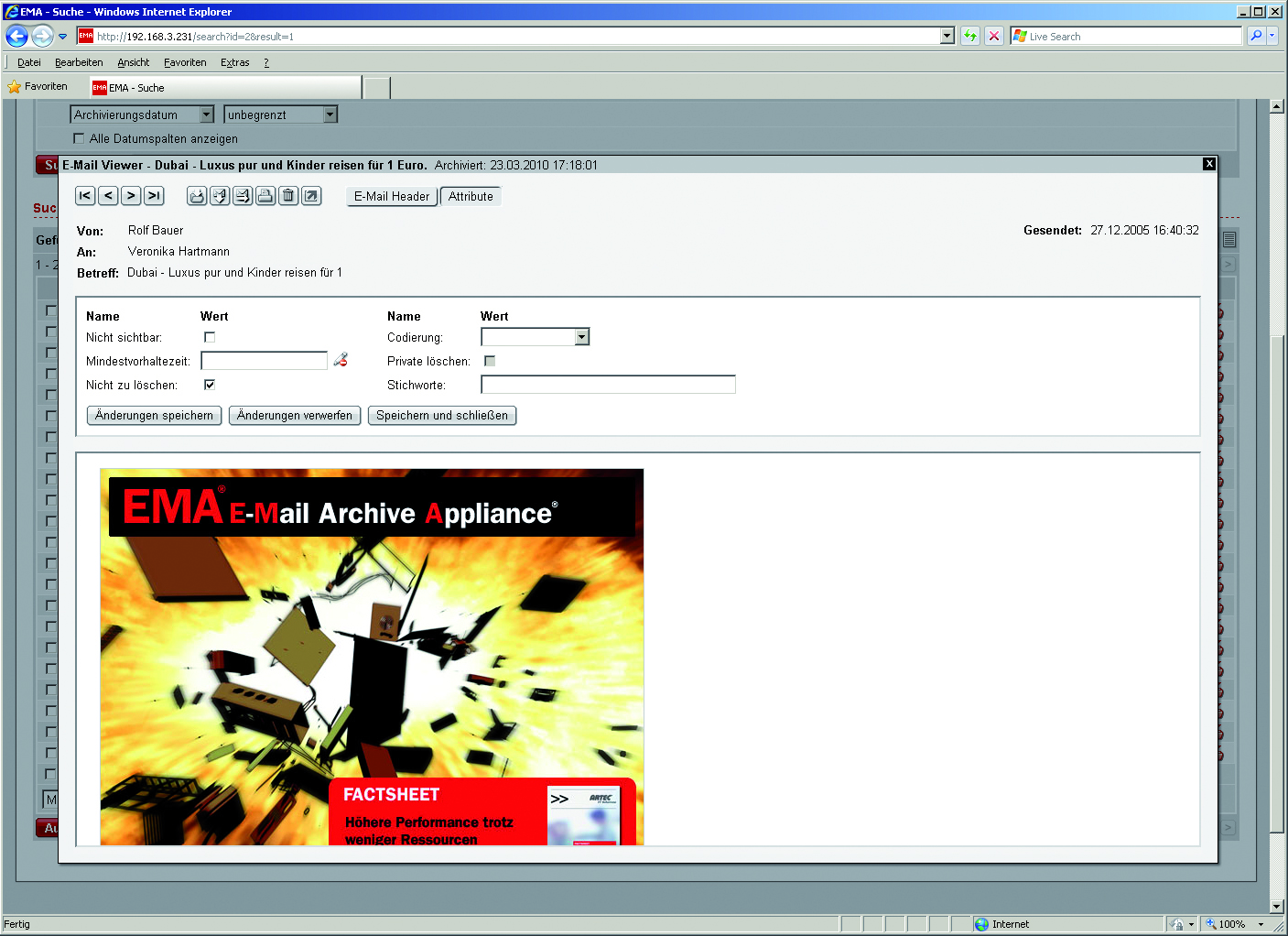
Task: Toggle the Private löschen checkbox
Action: 490,361
